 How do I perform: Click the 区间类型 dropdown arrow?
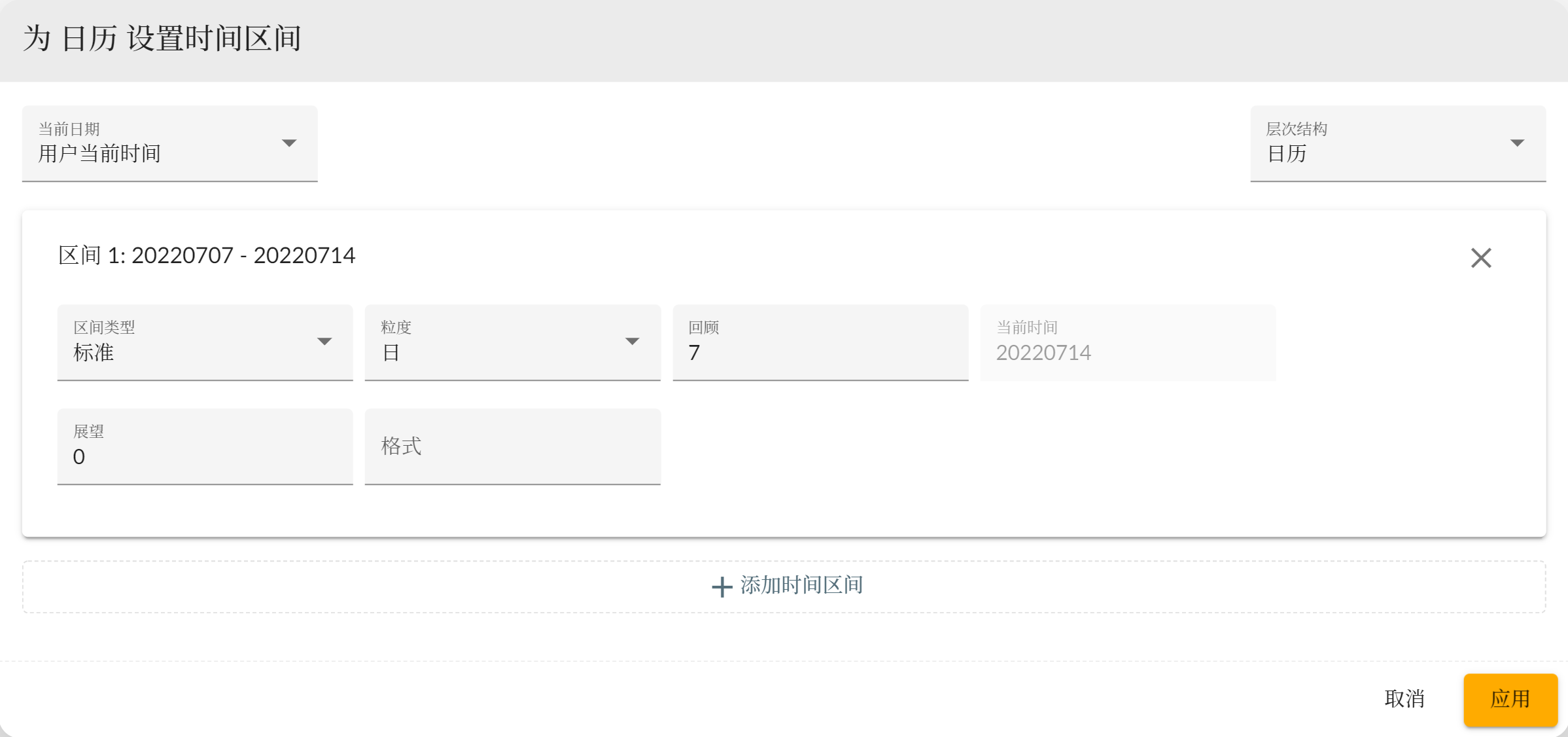pyautogui.click(x=324, y=341)
